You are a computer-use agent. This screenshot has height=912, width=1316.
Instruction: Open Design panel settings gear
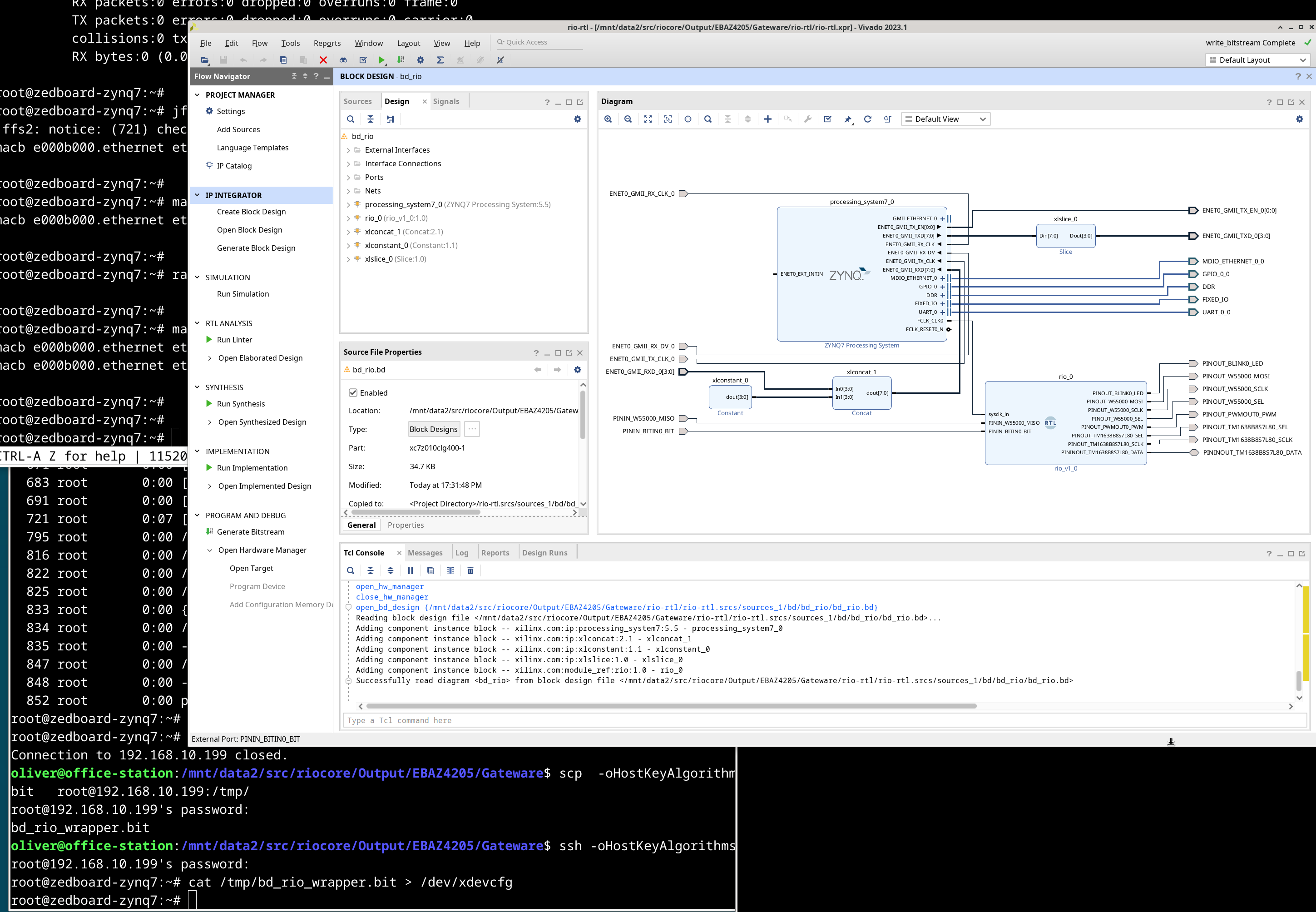(x=578, y=119)
